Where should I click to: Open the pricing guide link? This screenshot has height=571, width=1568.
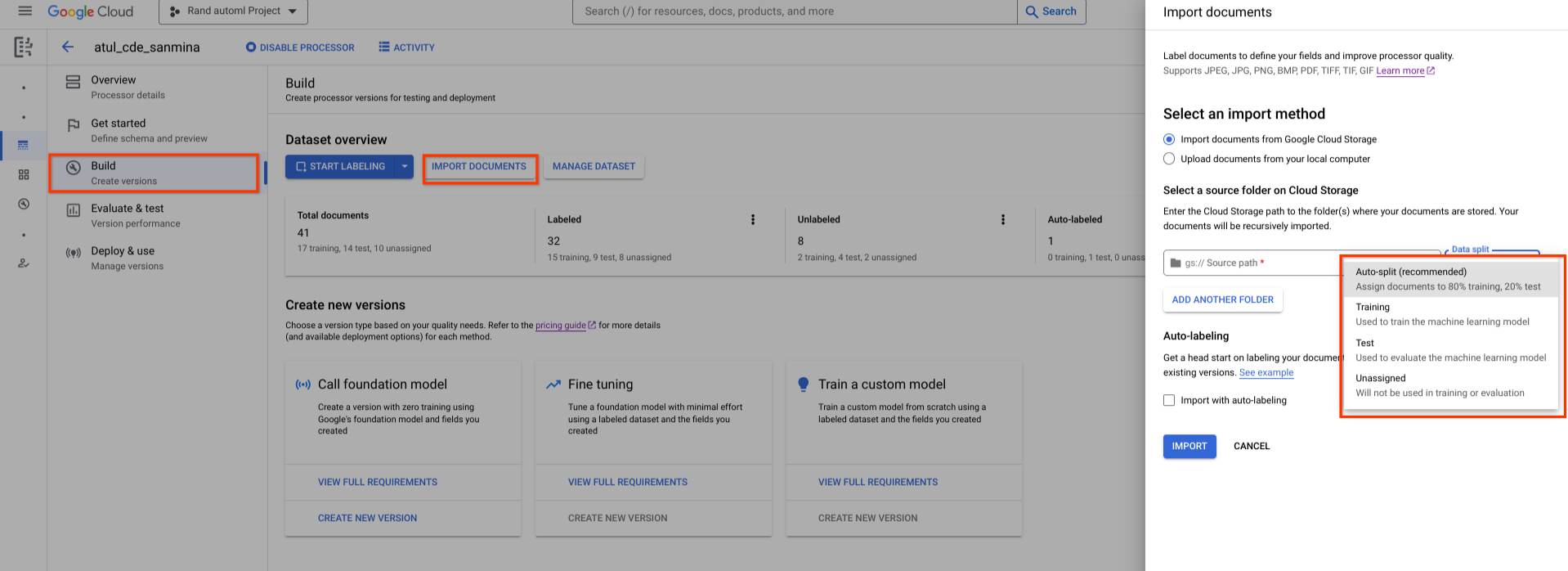pyautogui.click(x=561, y=326)
